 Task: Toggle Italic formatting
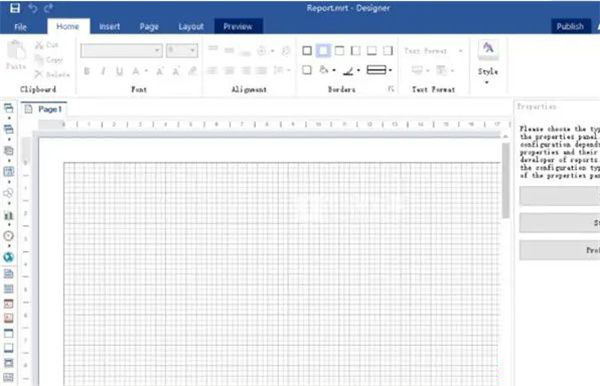(103, 71)
